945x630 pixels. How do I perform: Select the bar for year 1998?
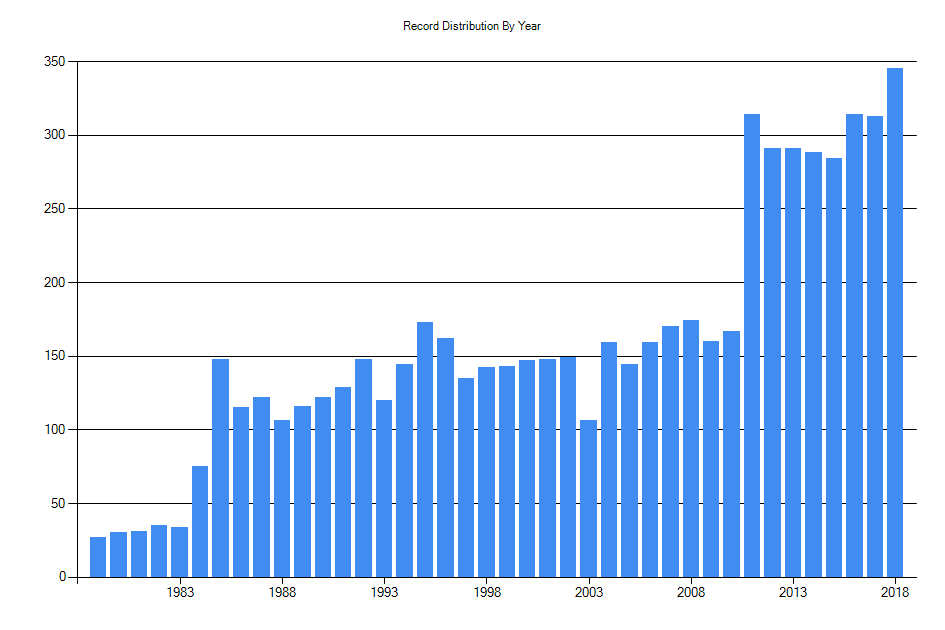(x=486, y=472)
